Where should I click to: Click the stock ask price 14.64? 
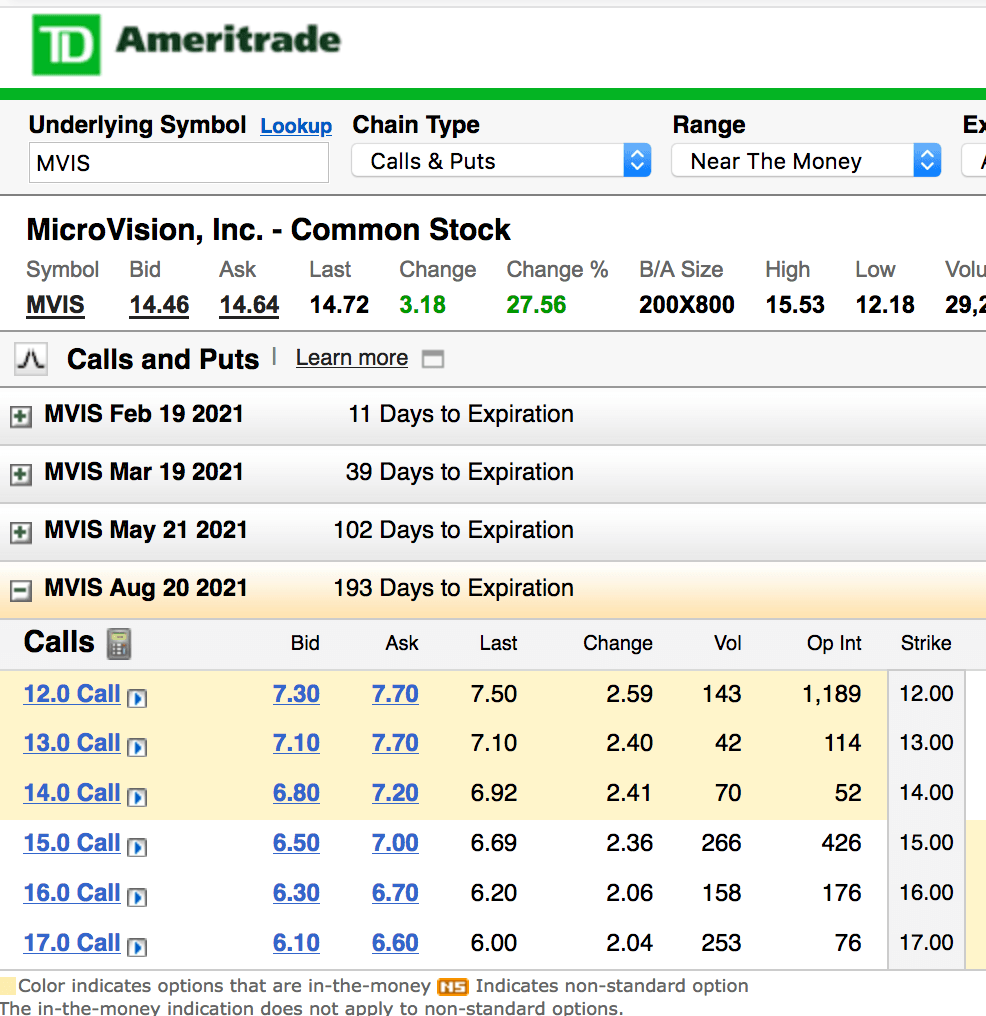coord(249,305)
